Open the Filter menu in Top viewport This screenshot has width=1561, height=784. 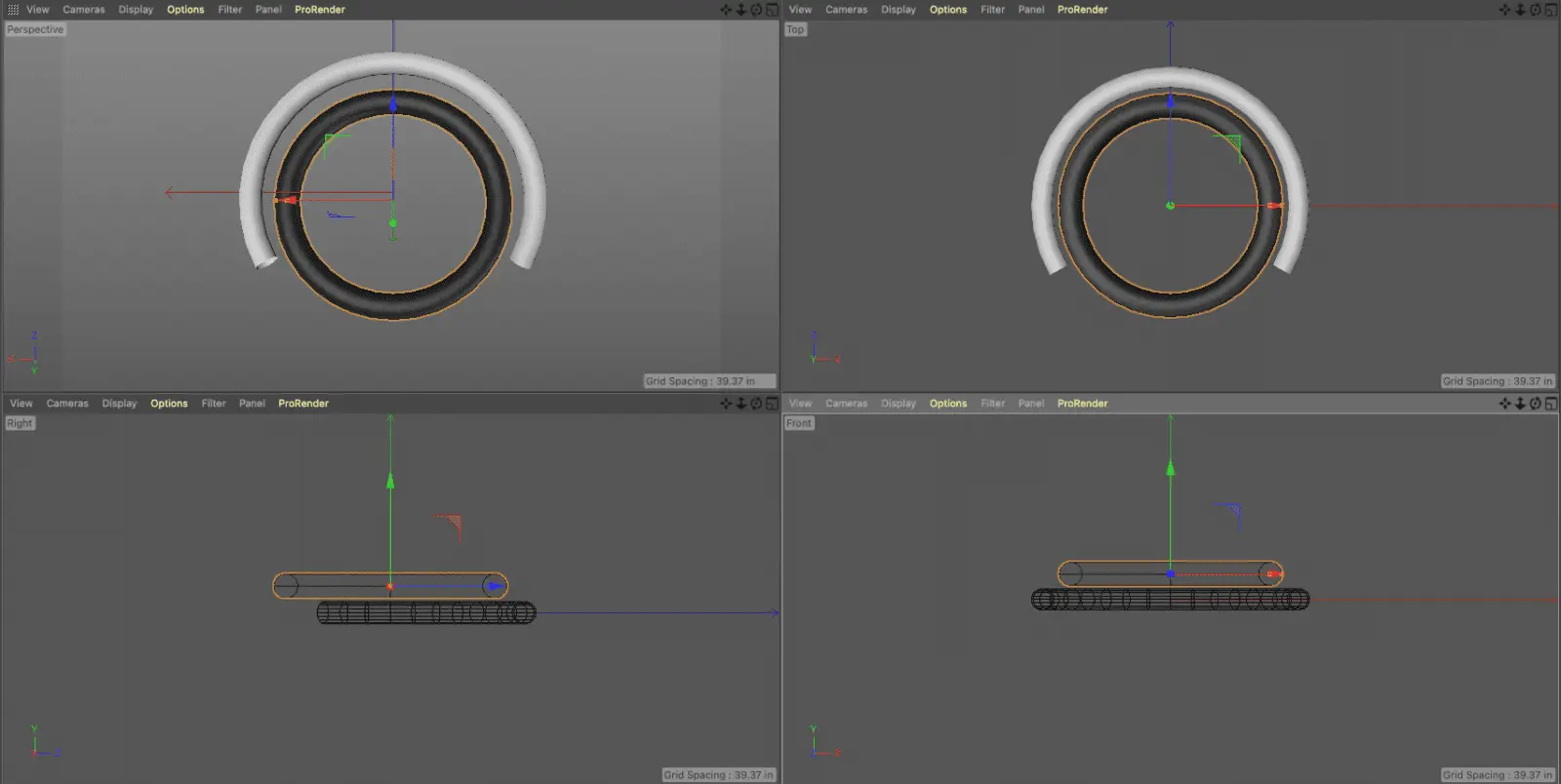tap(992, 10)
